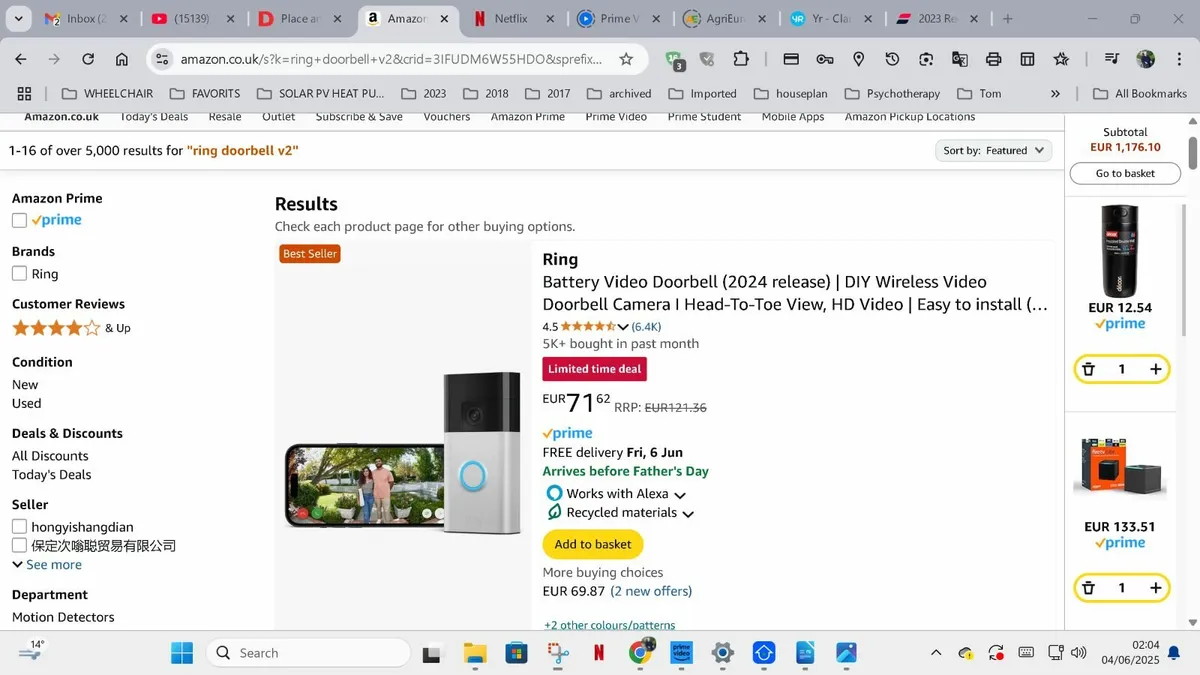
Task: Click the Windows taskbar Search box
Action: (x=308, y=653)
